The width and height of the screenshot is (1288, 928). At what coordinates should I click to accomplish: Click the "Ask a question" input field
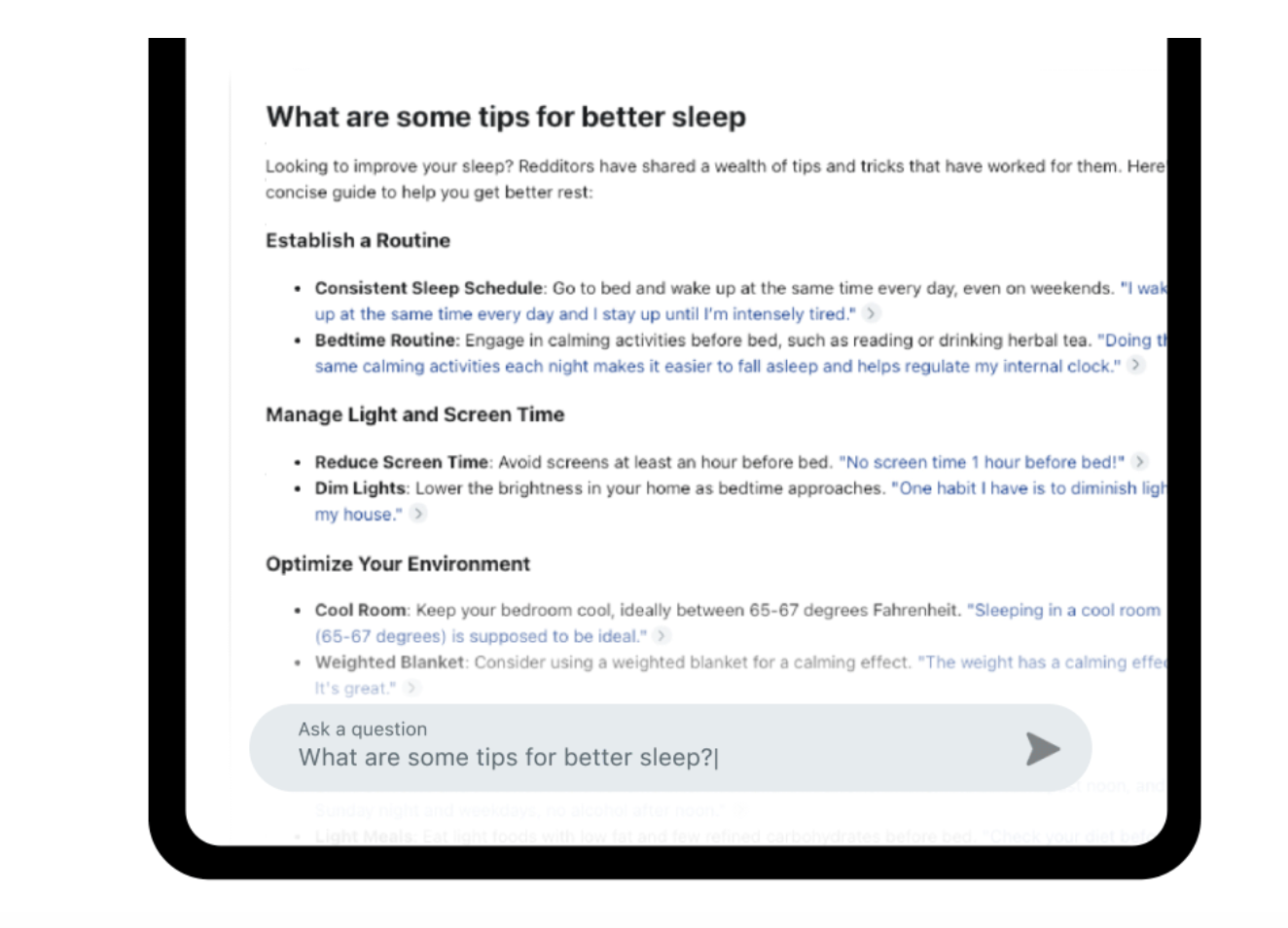632,749
